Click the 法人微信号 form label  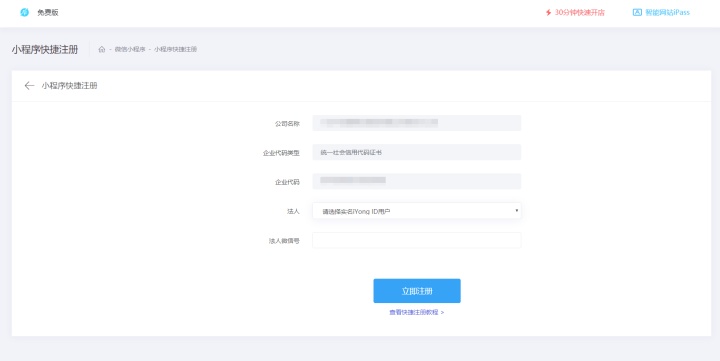284,241
